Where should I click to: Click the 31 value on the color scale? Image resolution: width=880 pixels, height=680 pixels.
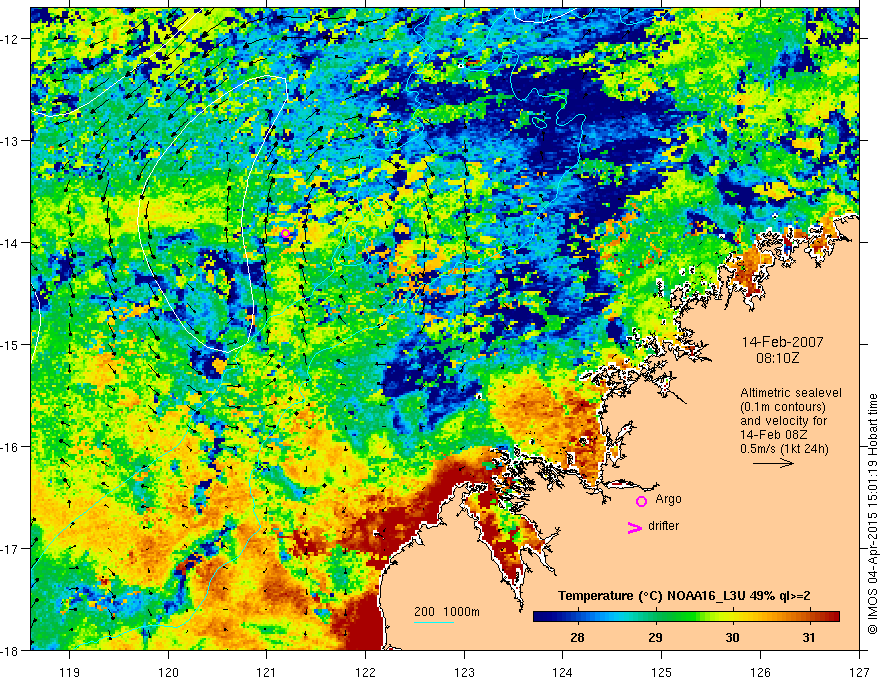(808, 638)
